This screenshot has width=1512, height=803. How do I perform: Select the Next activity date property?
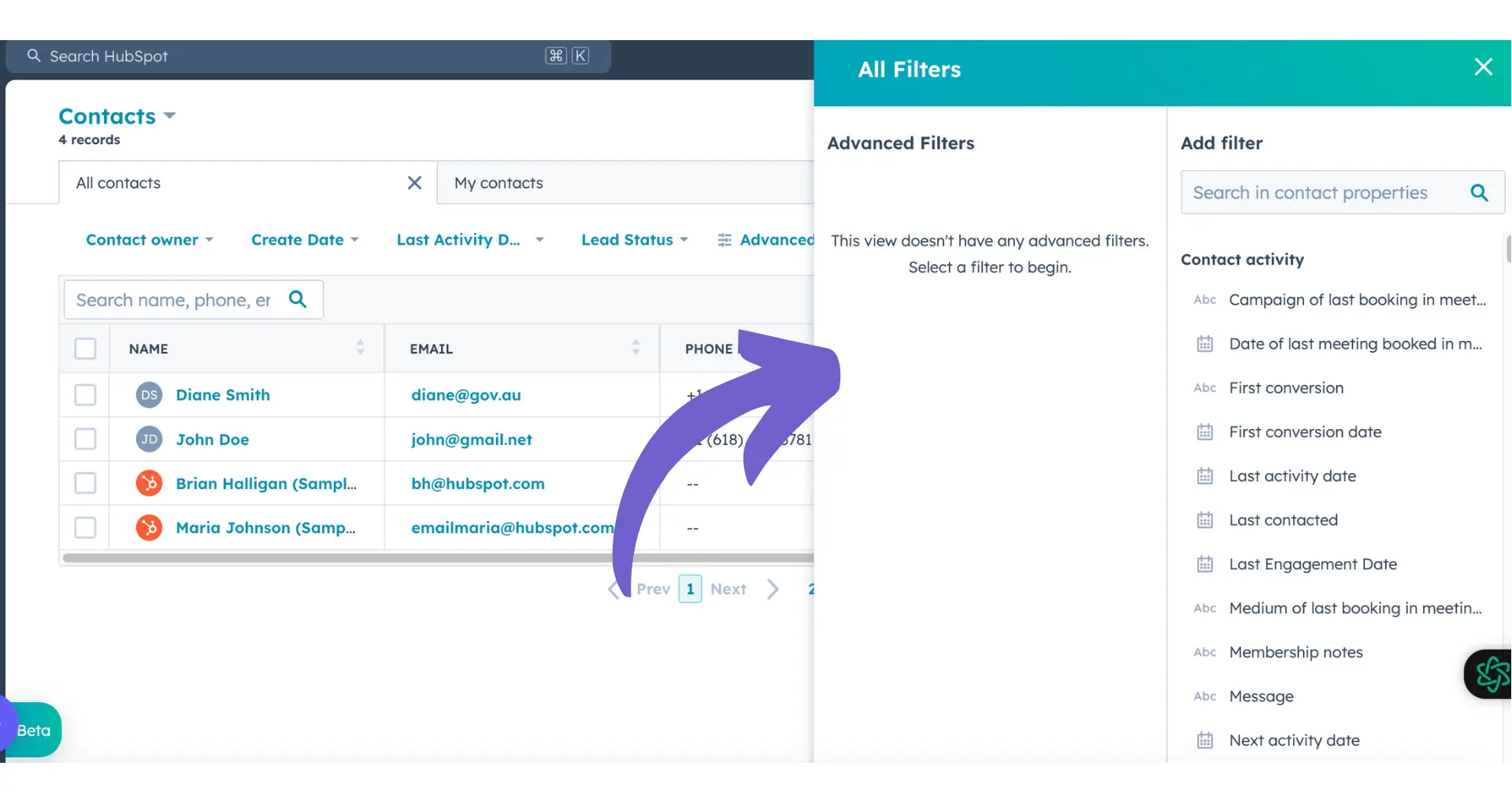(x=1295, y=741)
